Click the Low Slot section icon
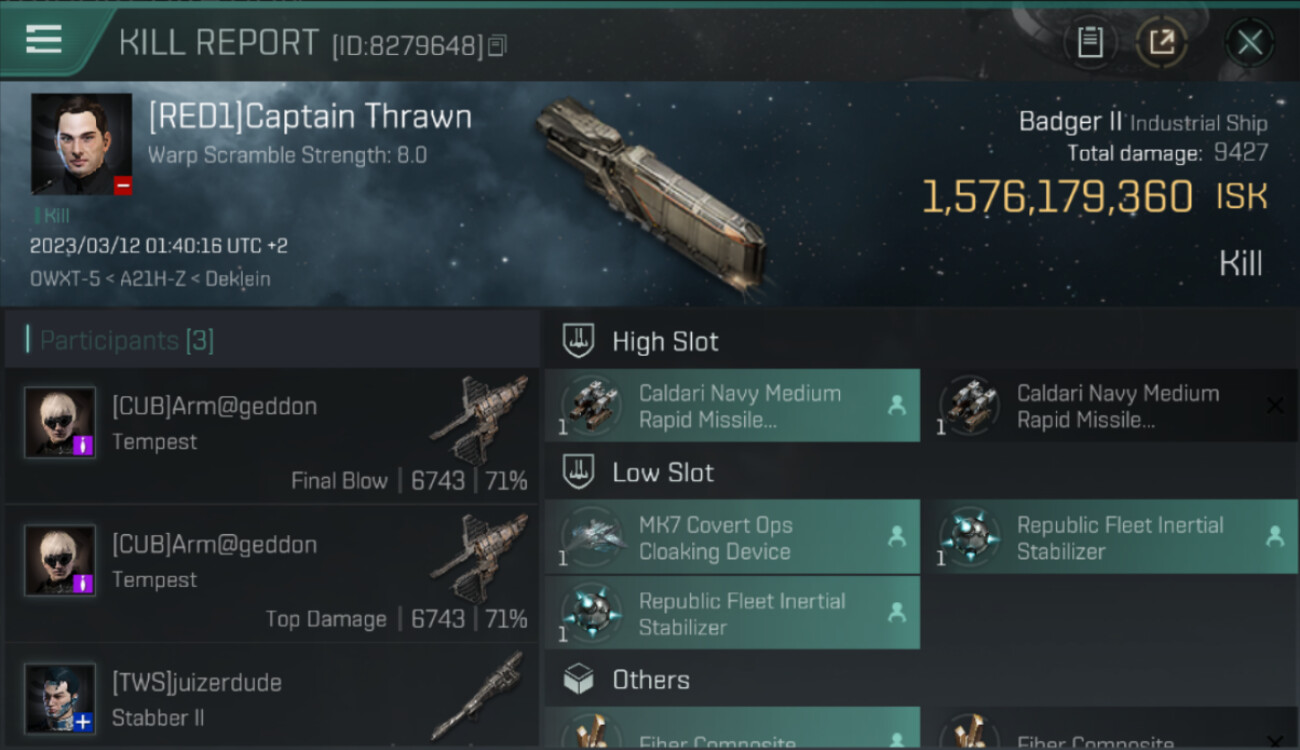This screenshot has width=1300, height=750. click(579, 472)
